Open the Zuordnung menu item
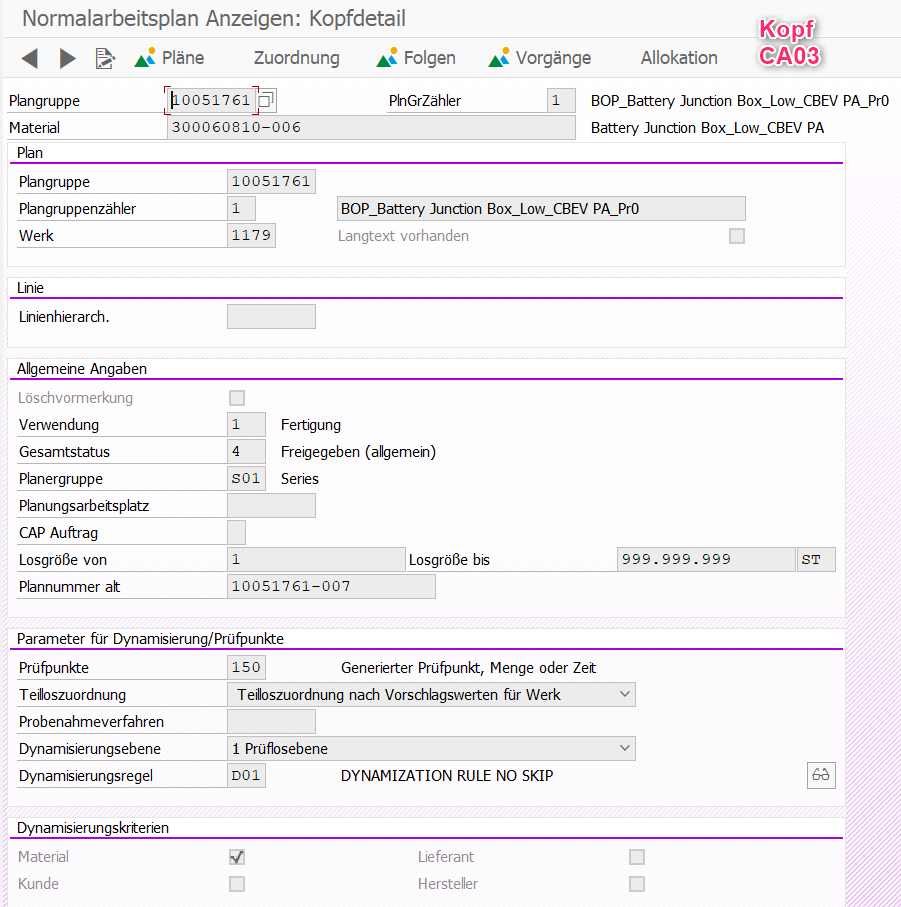The image size is (901, 907). coord(296,58)
